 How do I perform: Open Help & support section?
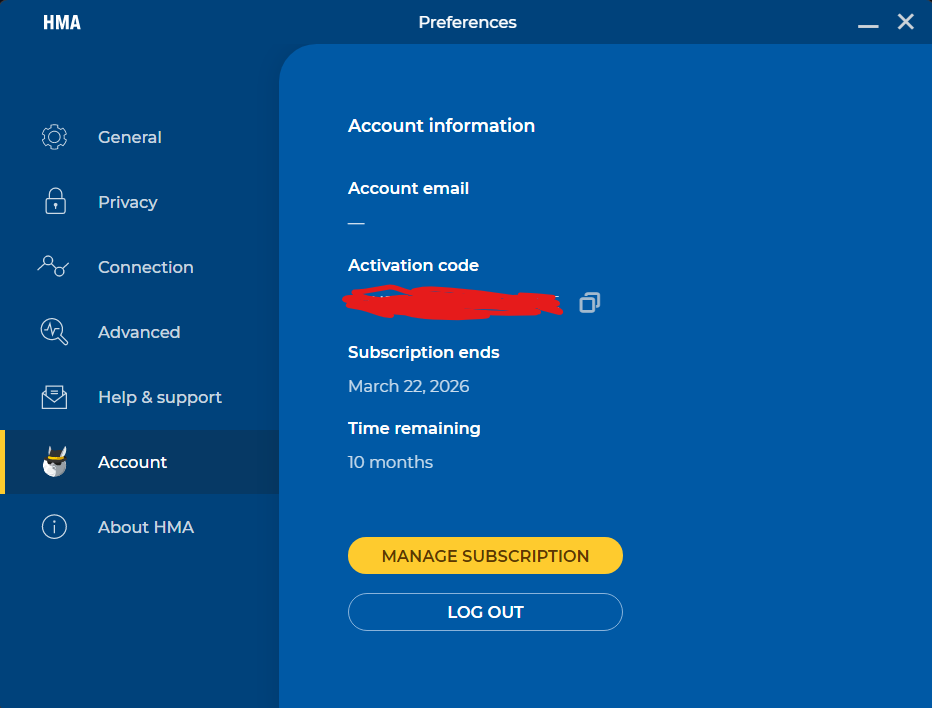coord(139,397)
